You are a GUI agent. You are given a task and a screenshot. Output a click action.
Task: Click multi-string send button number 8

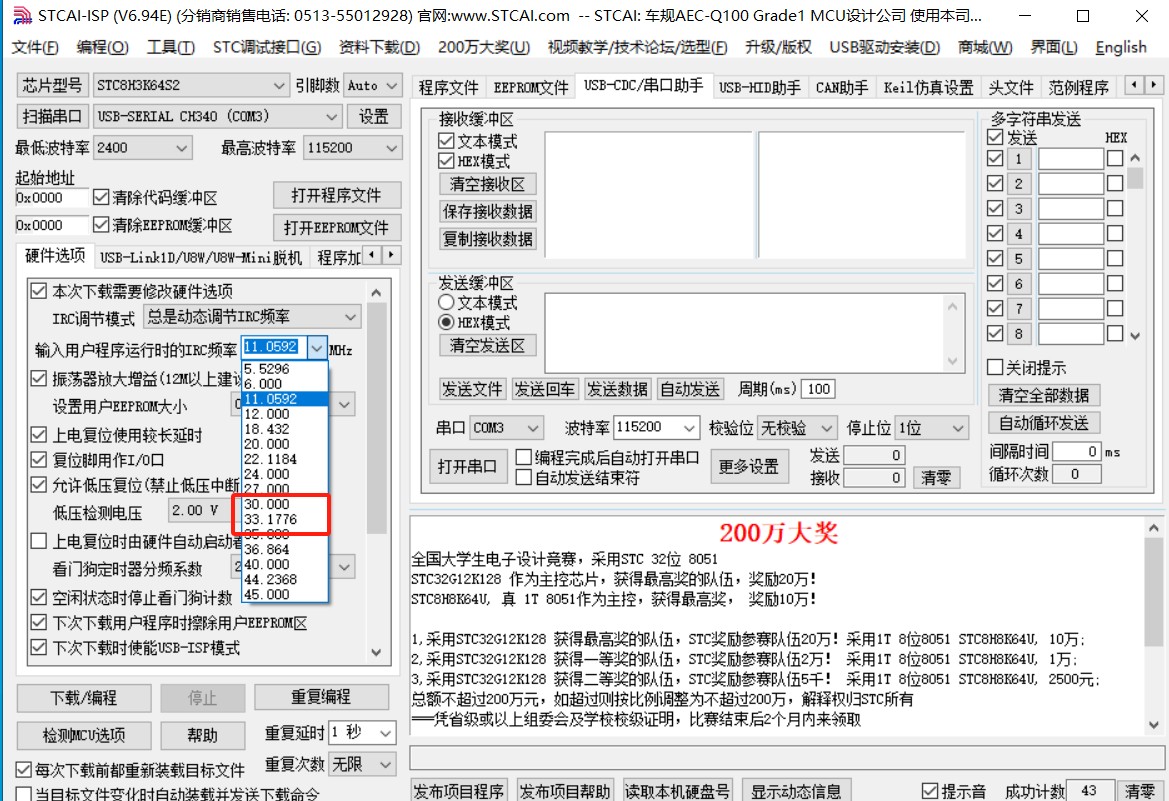[1018, 333]
